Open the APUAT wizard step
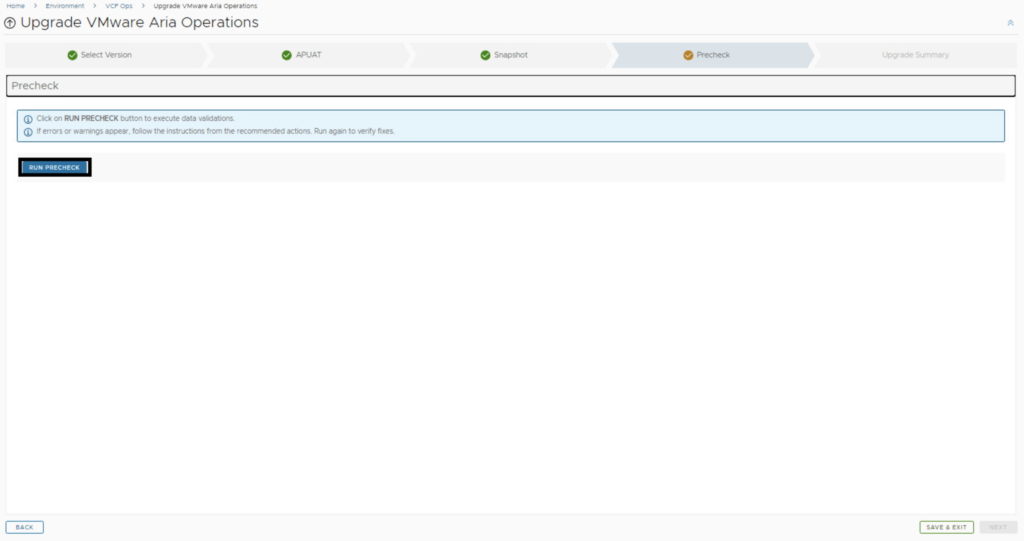The width and height of the screenshot is (1024, 541). tap(308, 55)
